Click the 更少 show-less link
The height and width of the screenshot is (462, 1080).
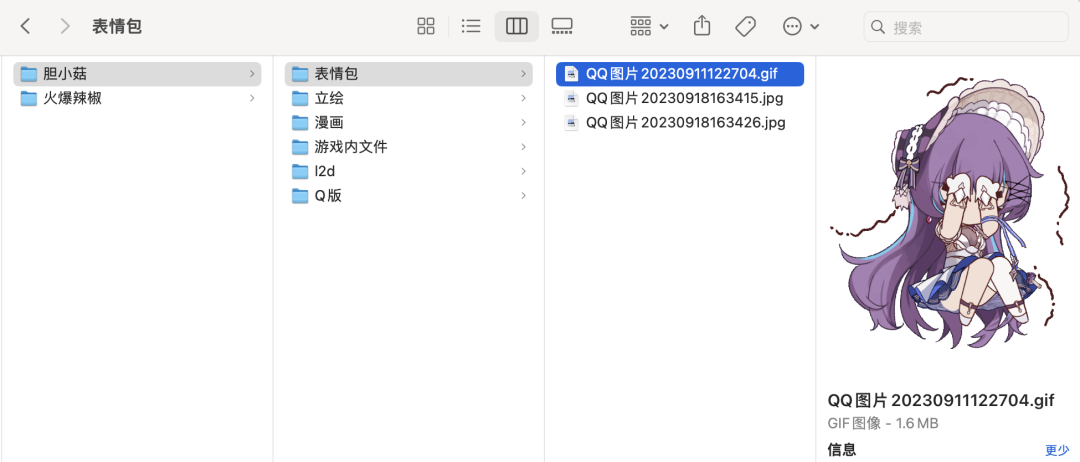[x=1057, y=450]
